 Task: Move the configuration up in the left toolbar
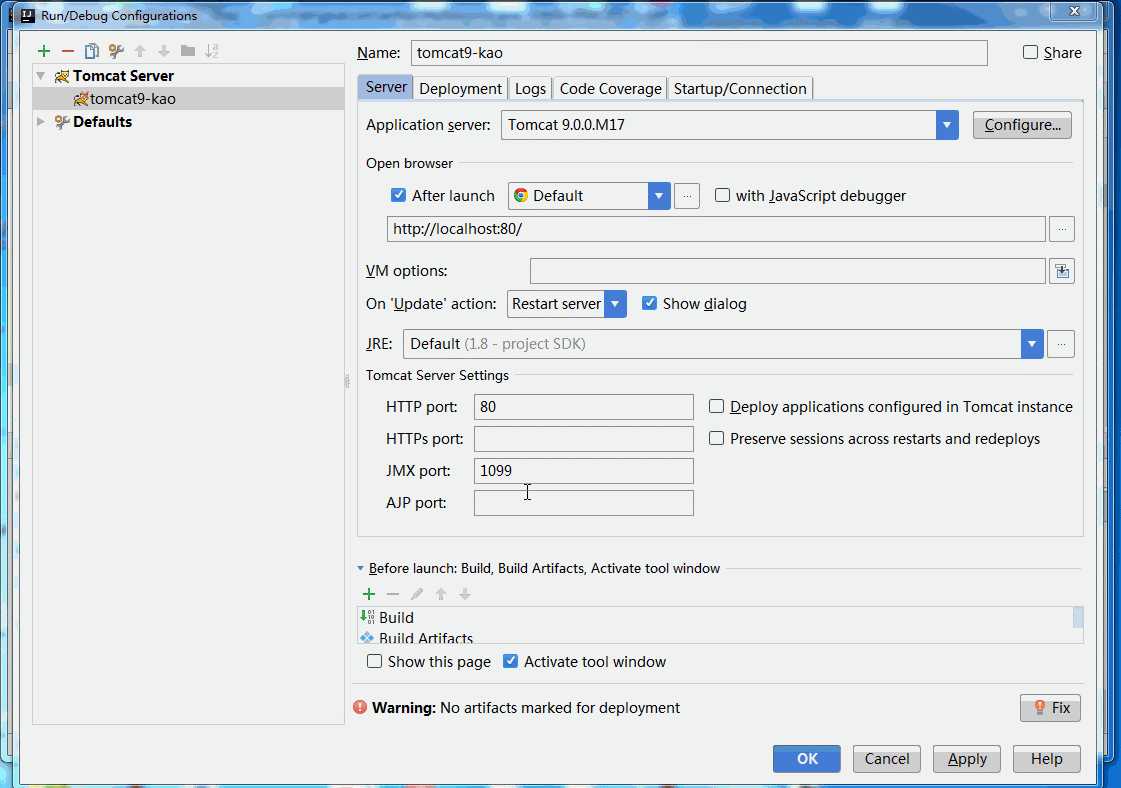tap(140, 51)
